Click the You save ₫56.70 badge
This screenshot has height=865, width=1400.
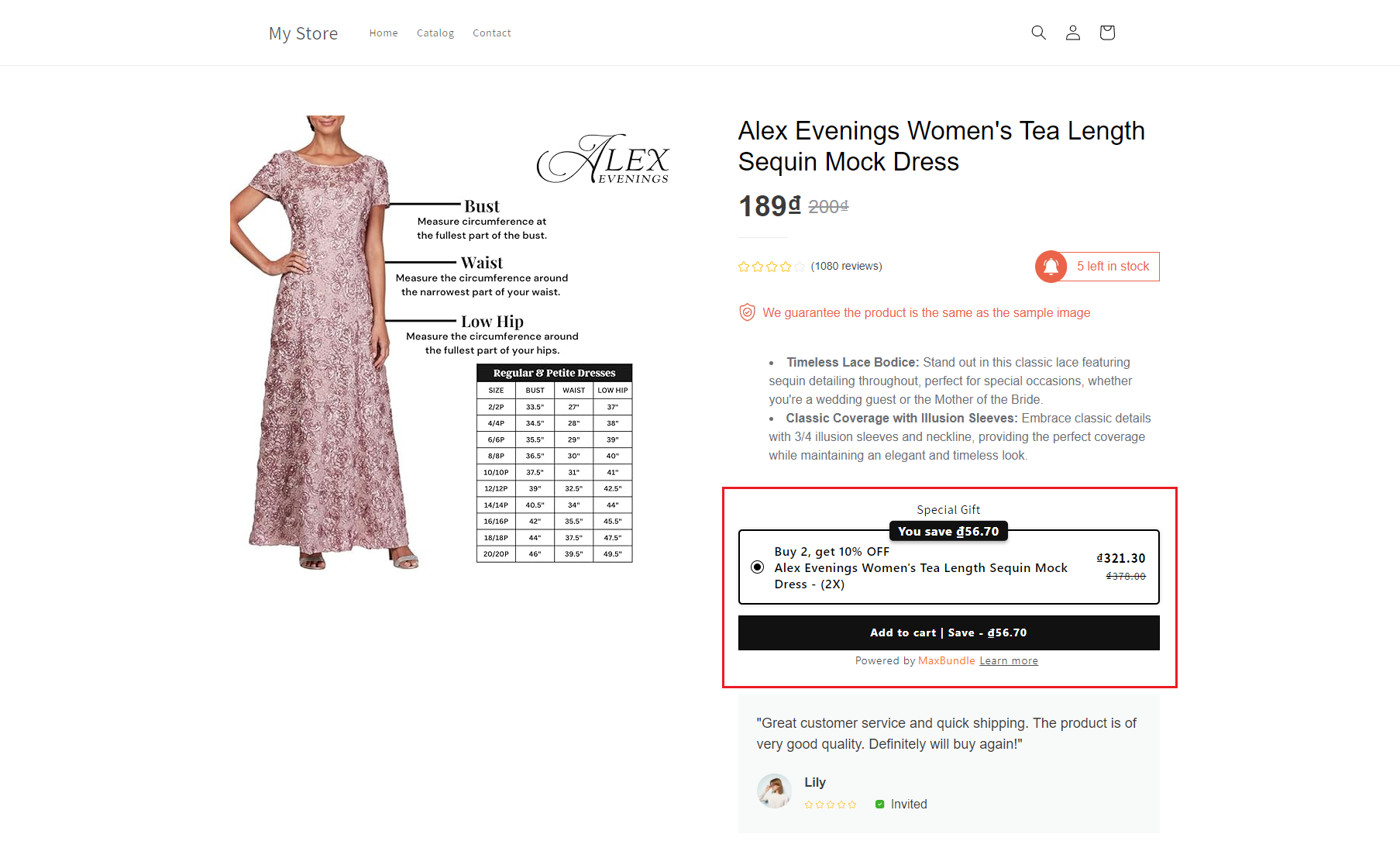(x=948, y=531)
